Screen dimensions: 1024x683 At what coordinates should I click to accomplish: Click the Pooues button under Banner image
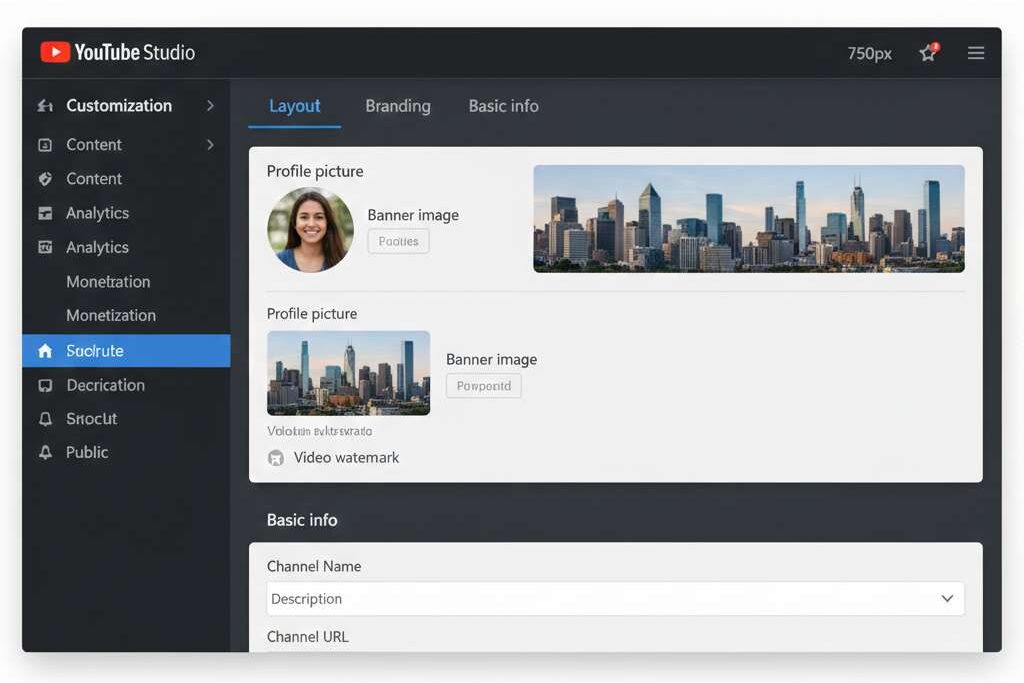tap(398, 242)
